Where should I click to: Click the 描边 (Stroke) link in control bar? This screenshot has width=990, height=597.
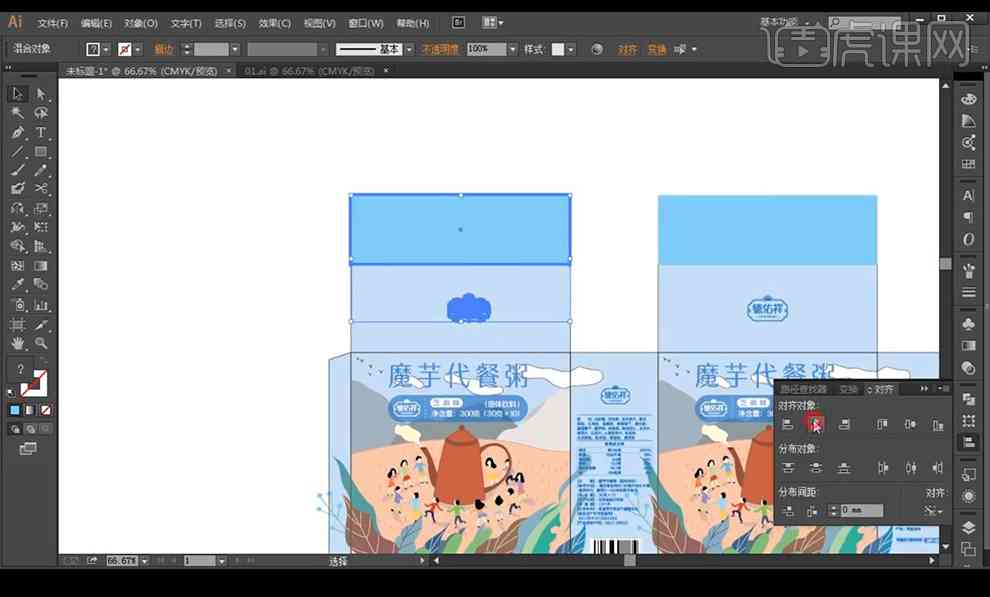pyautogui.click(x=164, y=49)
